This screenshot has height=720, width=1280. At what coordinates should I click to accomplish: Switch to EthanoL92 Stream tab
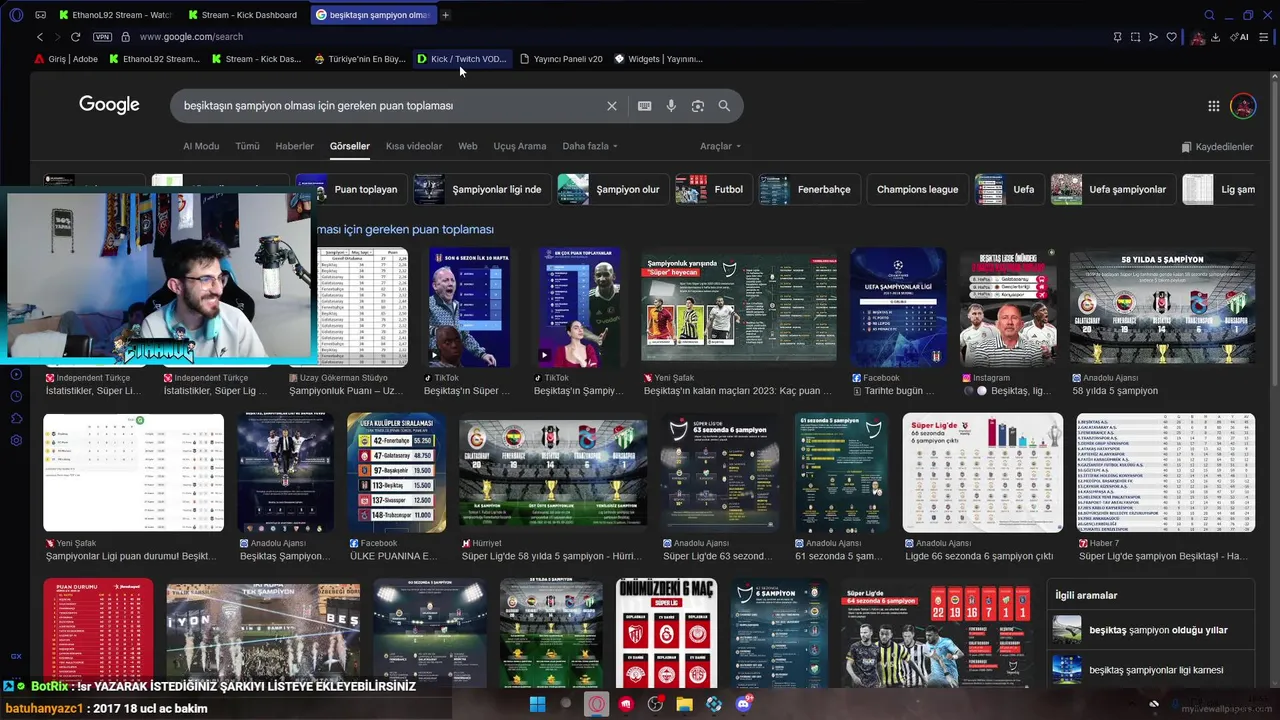[x=116, y=15]
